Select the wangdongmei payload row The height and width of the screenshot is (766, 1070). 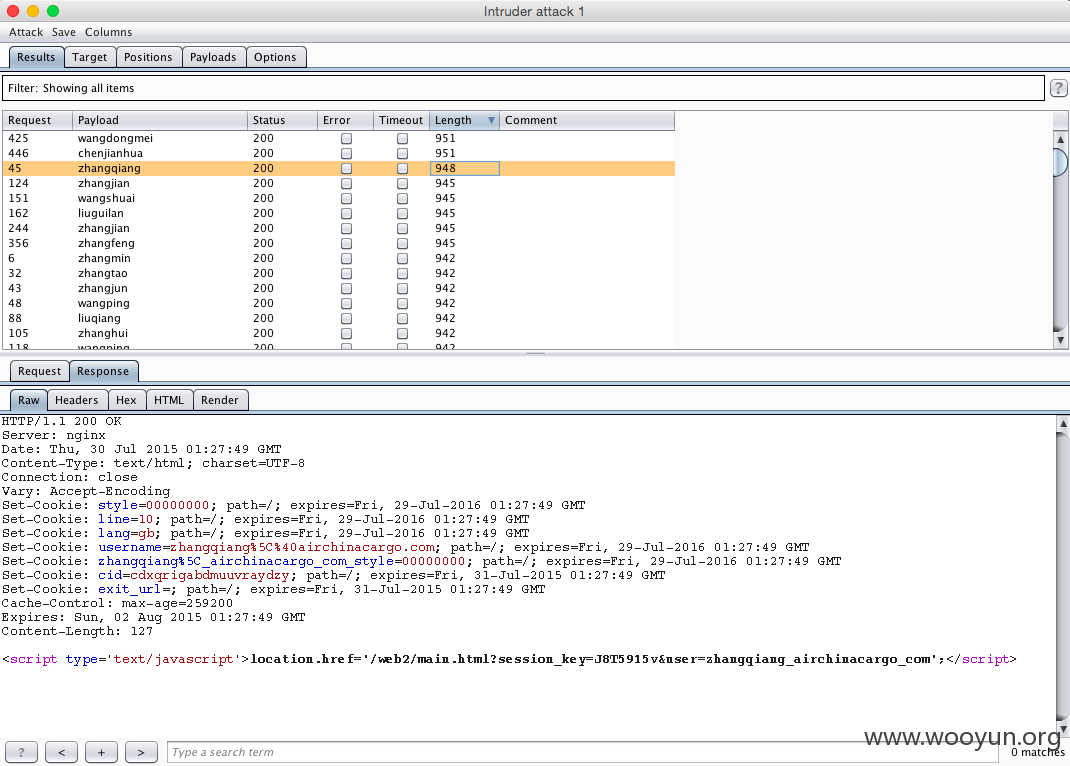pyautogui.click(x=338, y=138)
